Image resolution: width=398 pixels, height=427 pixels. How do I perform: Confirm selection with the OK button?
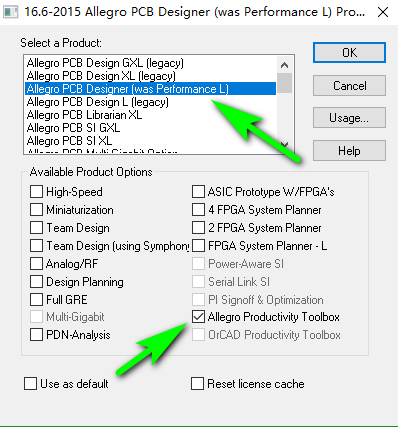click(x=349, y=53)
